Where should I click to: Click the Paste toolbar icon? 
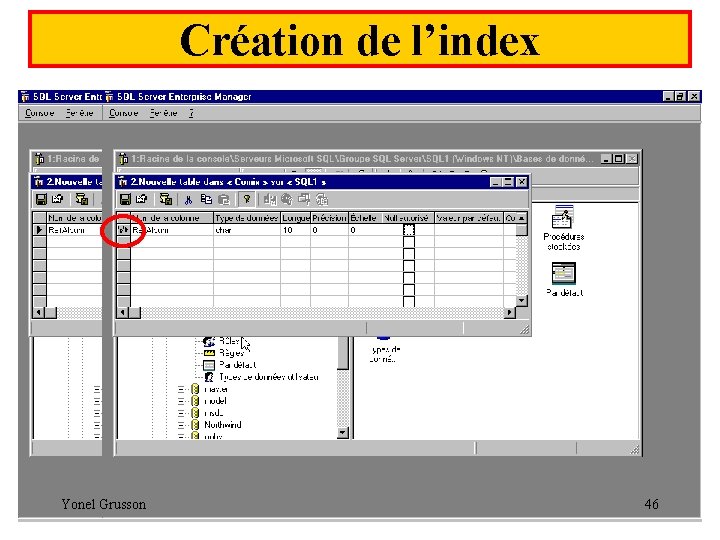tap(224, 199)
